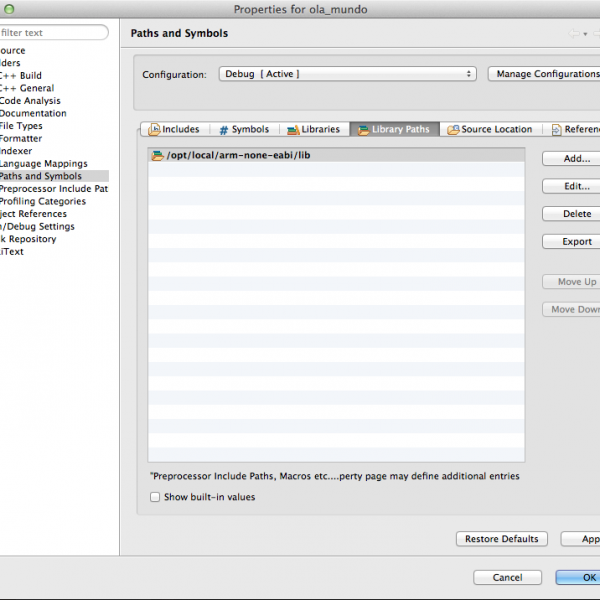The height and width of the screenshot is (600, 600).
Task: Click the Library Paths tab folder icon
Action: [x=362, y=130]
